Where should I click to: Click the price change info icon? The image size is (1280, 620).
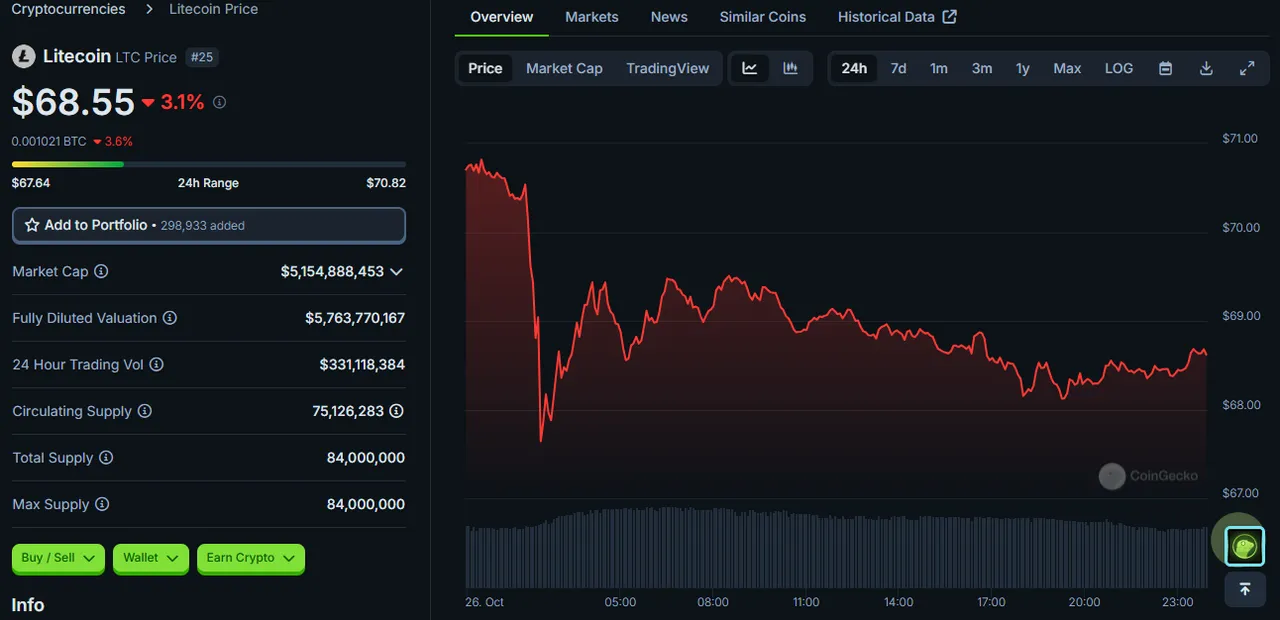pyautogui.click(x=220, y=102)
